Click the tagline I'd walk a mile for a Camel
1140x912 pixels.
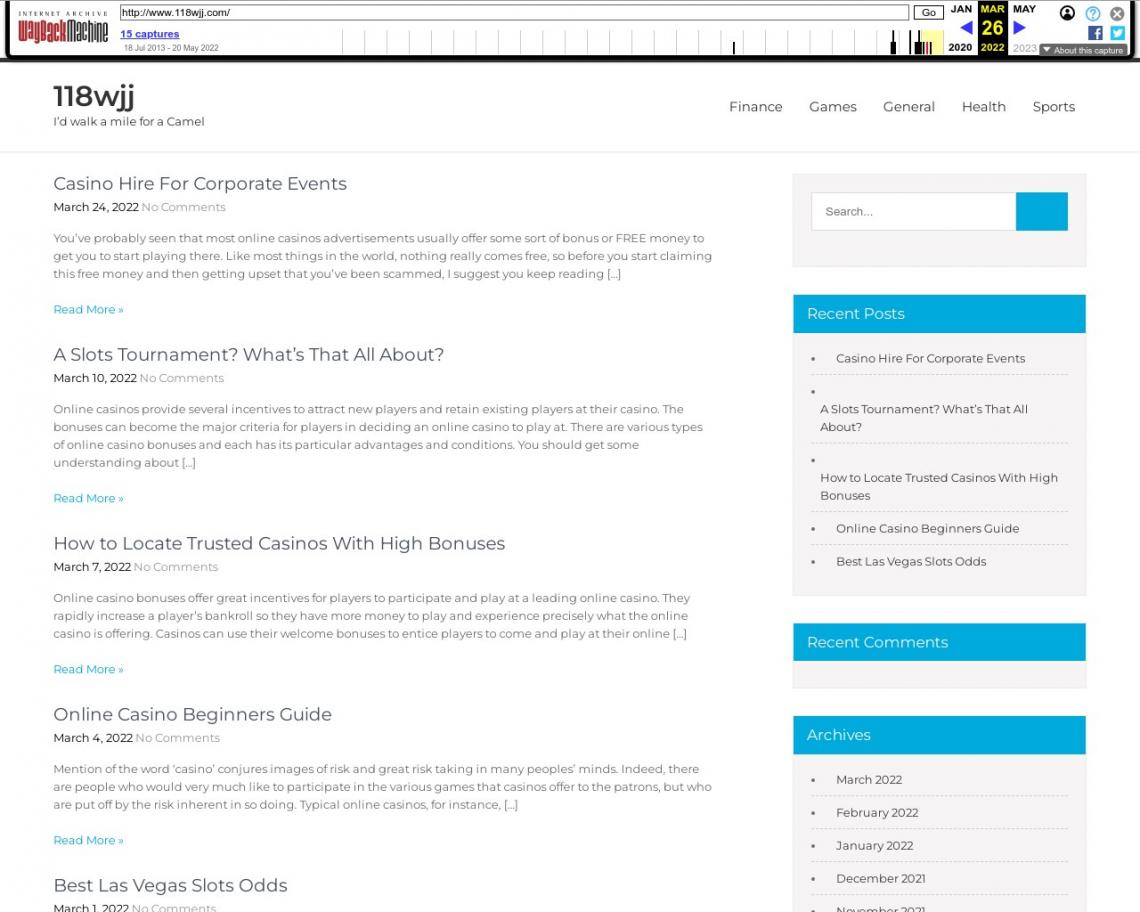pos(129,121)
